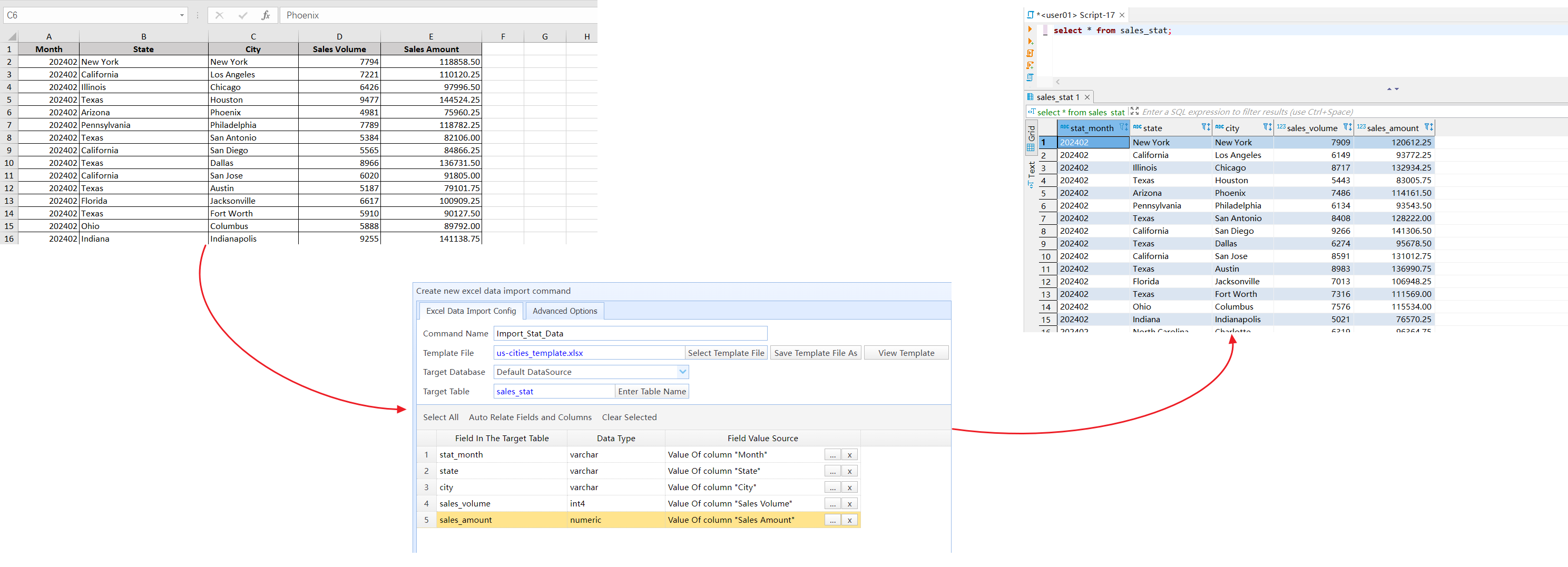Click the SQL query text icon in filter bar
This screenshot has width=1568, height=567.
point(1032,111)
